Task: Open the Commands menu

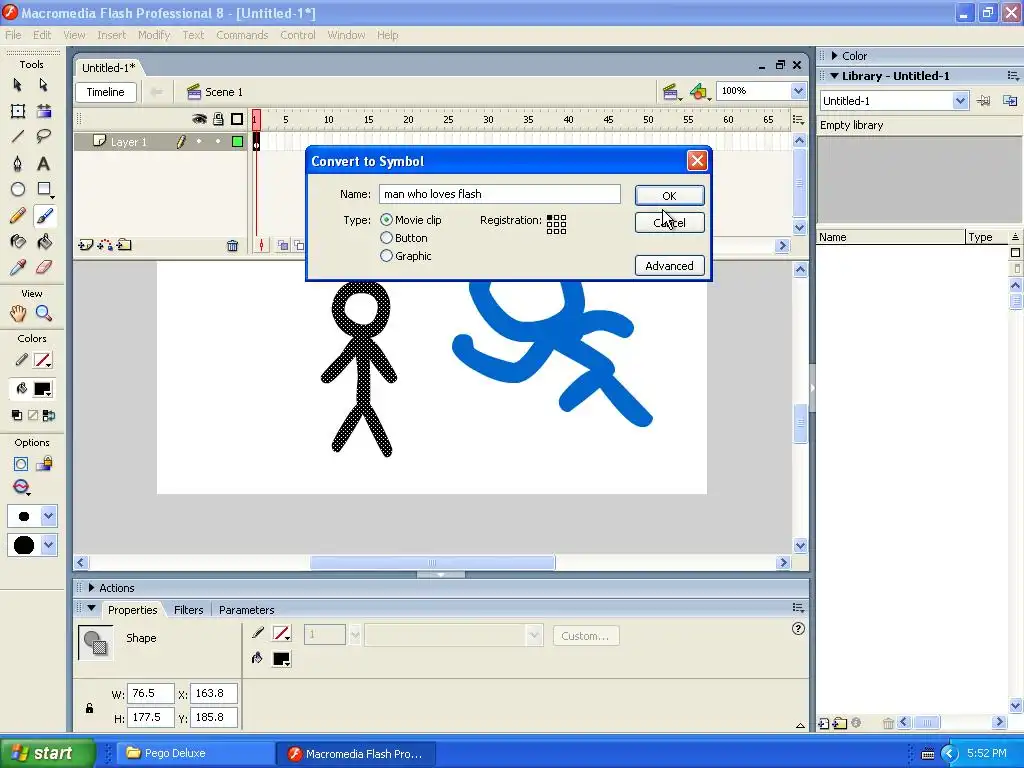Action: coord(242,35)
